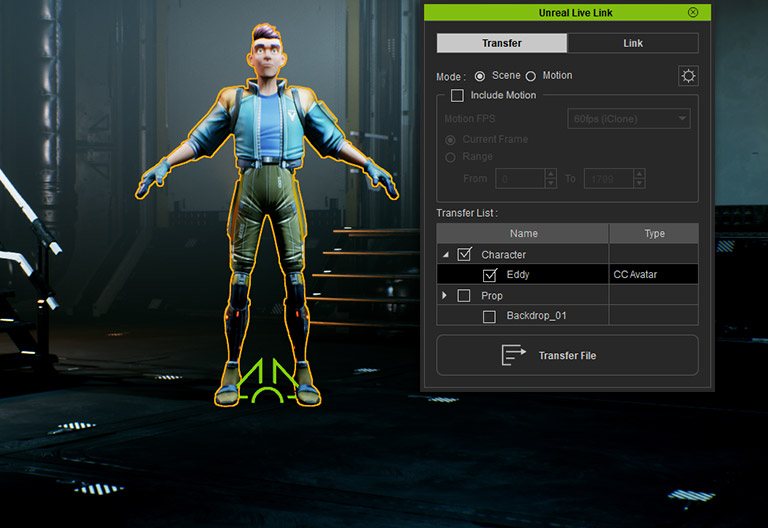768x528 pixels.
Task: Click the Prop group label
Action: [x=491, y=296]
